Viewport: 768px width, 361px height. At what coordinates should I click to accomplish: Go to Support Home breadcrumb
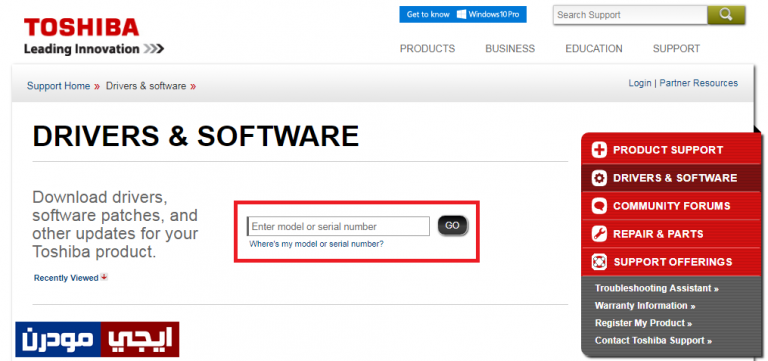tap(58, 86)
